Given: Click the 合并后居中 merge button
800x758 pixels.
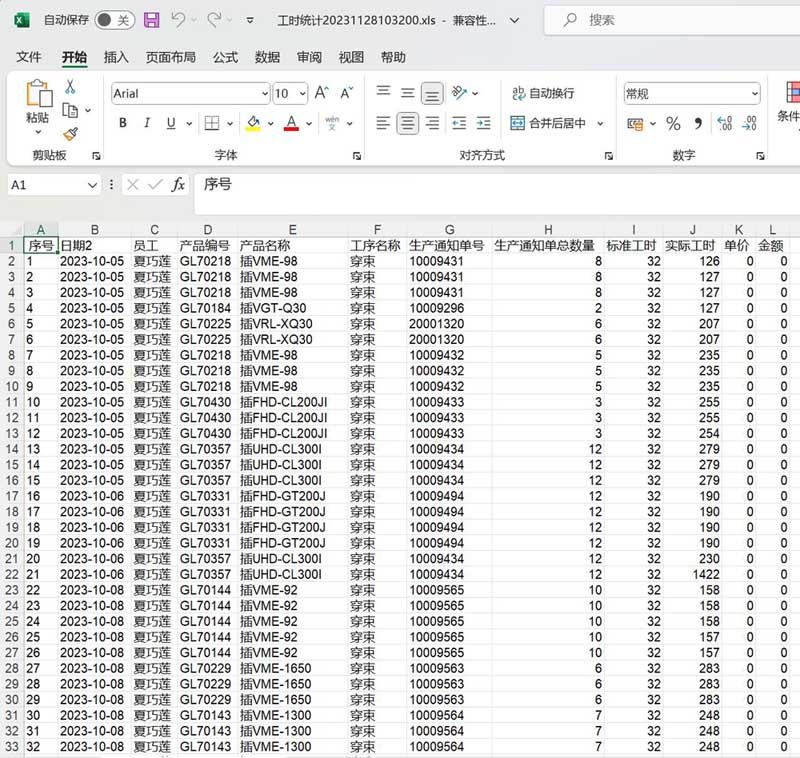Looking at the screenshot, I should [548, 124].
